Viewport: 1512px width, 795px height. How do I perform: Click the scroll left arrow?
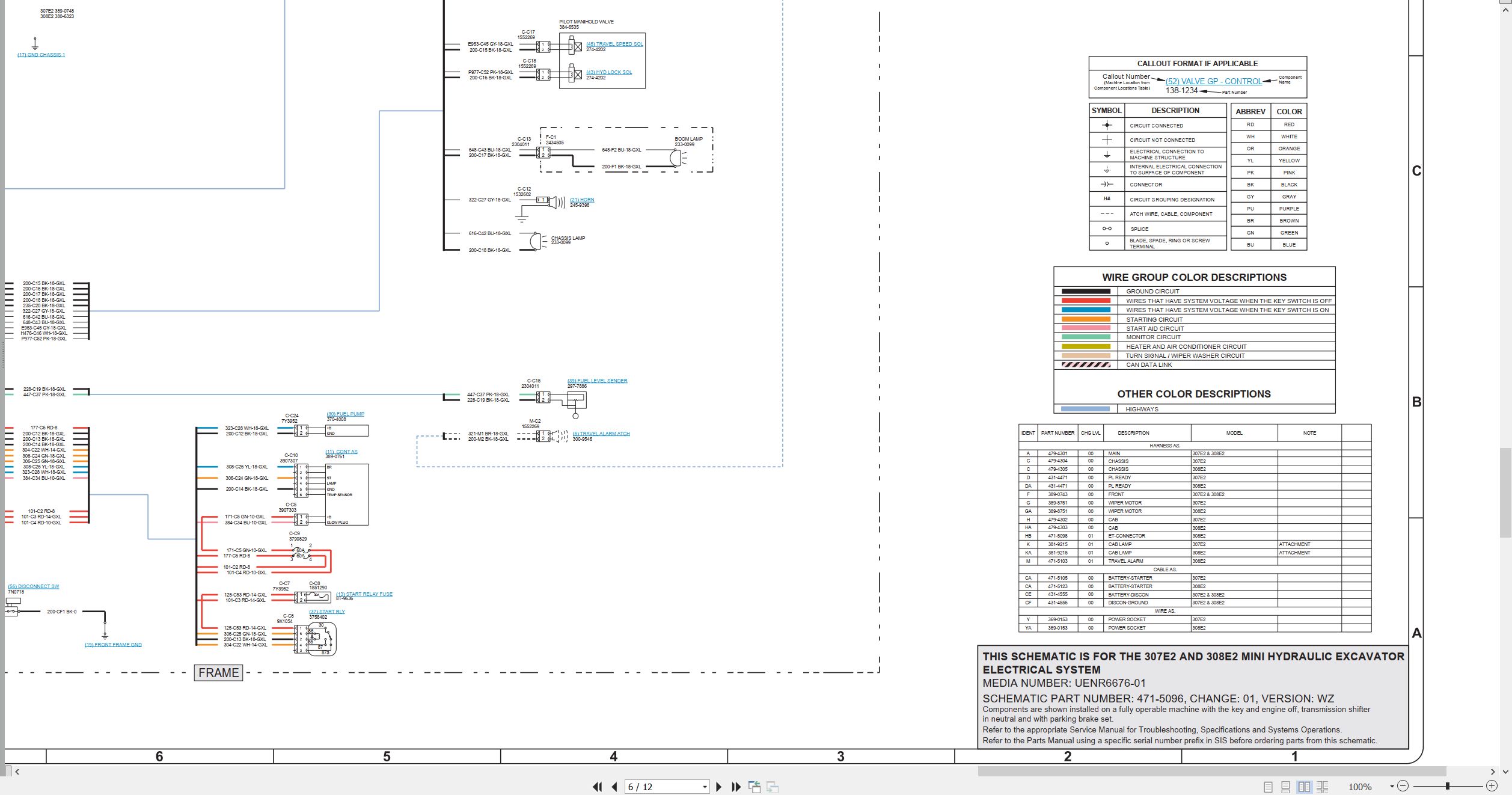pyautogui.click(x=17, y=772)
